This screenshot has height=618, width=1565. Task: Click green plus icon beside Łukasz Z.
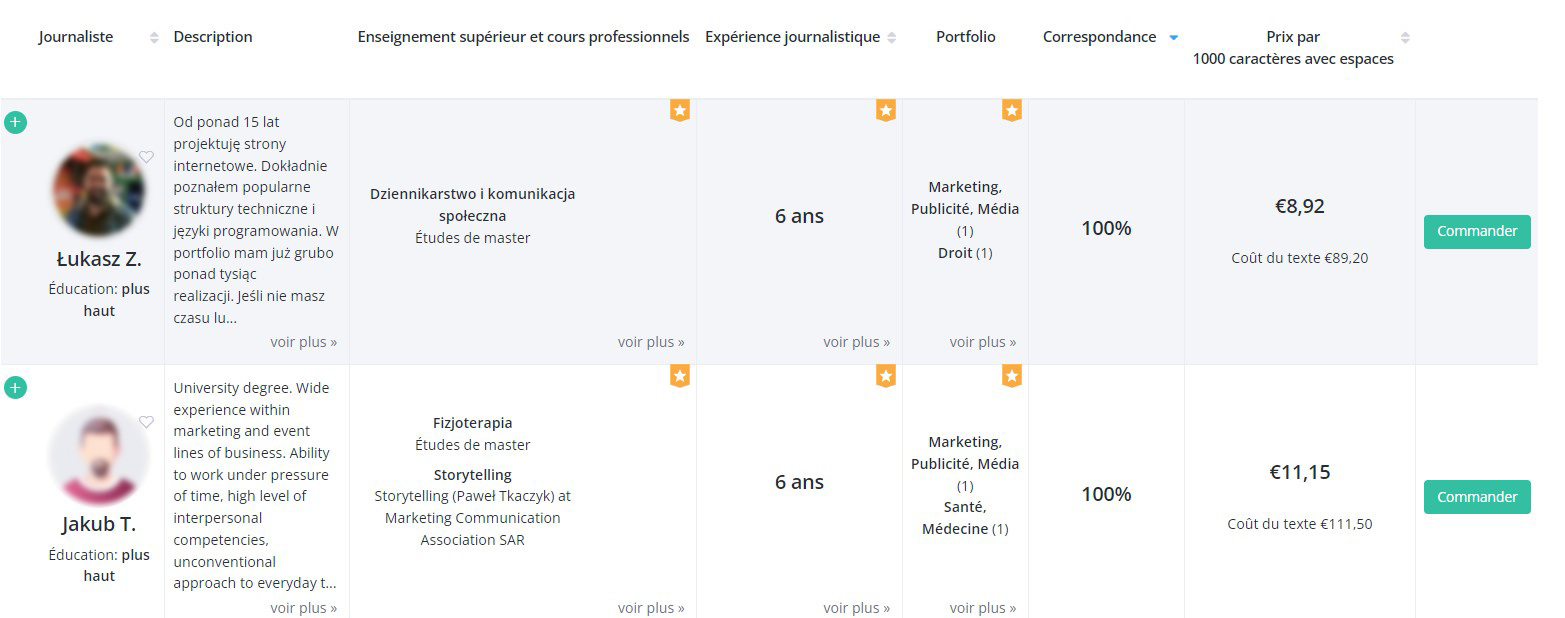[15, 123]
